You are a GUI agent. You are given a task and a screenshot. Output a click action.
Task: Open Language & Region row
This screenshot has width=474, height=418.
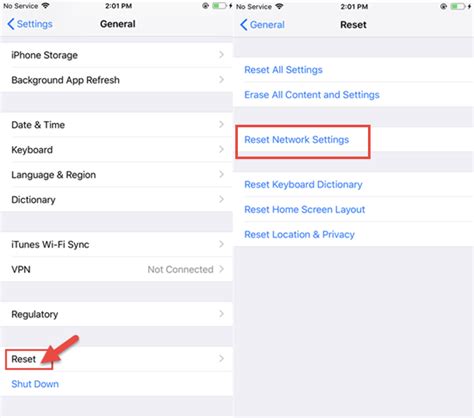point(116,175)
